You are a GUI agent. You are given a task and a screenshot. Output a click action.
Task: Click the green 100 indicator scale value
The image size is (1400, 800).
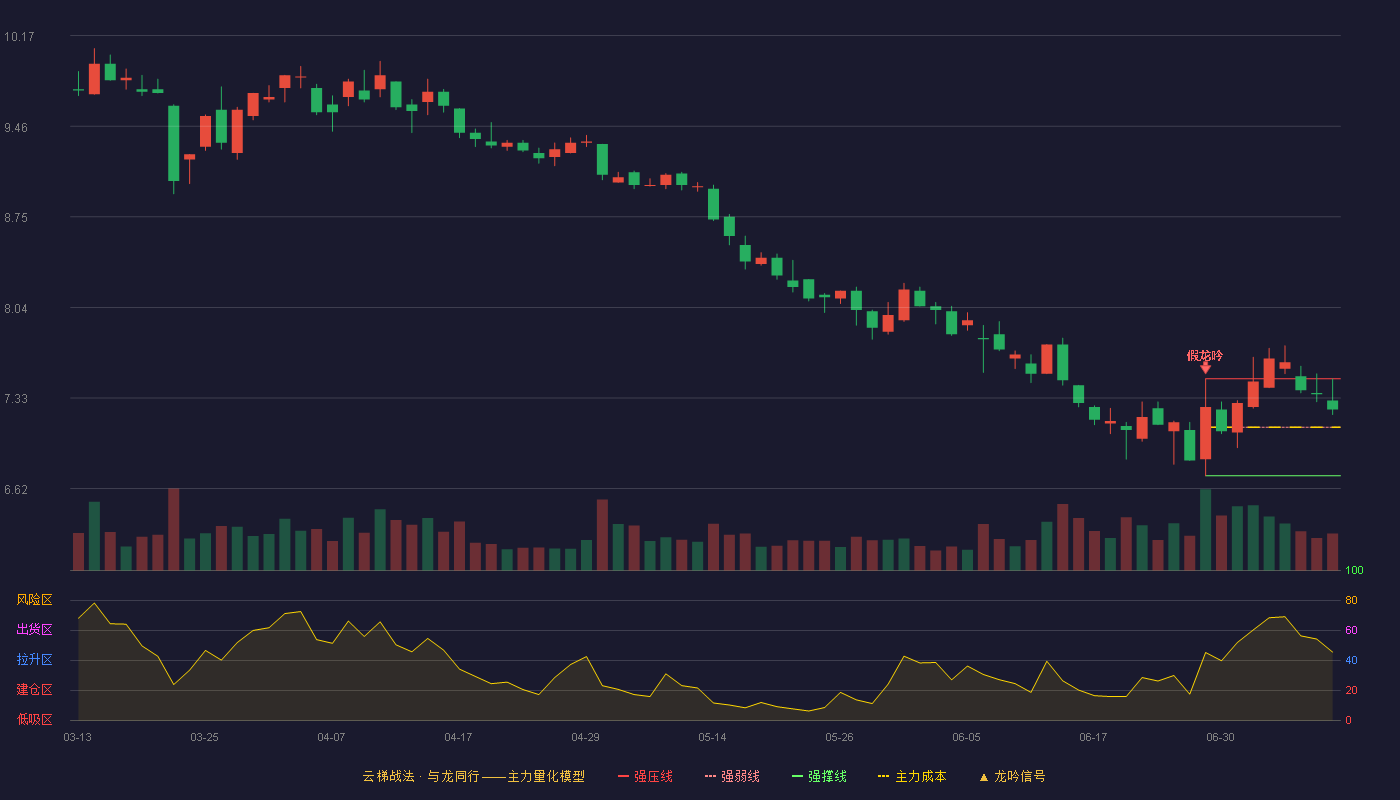tap(1354, 571)
